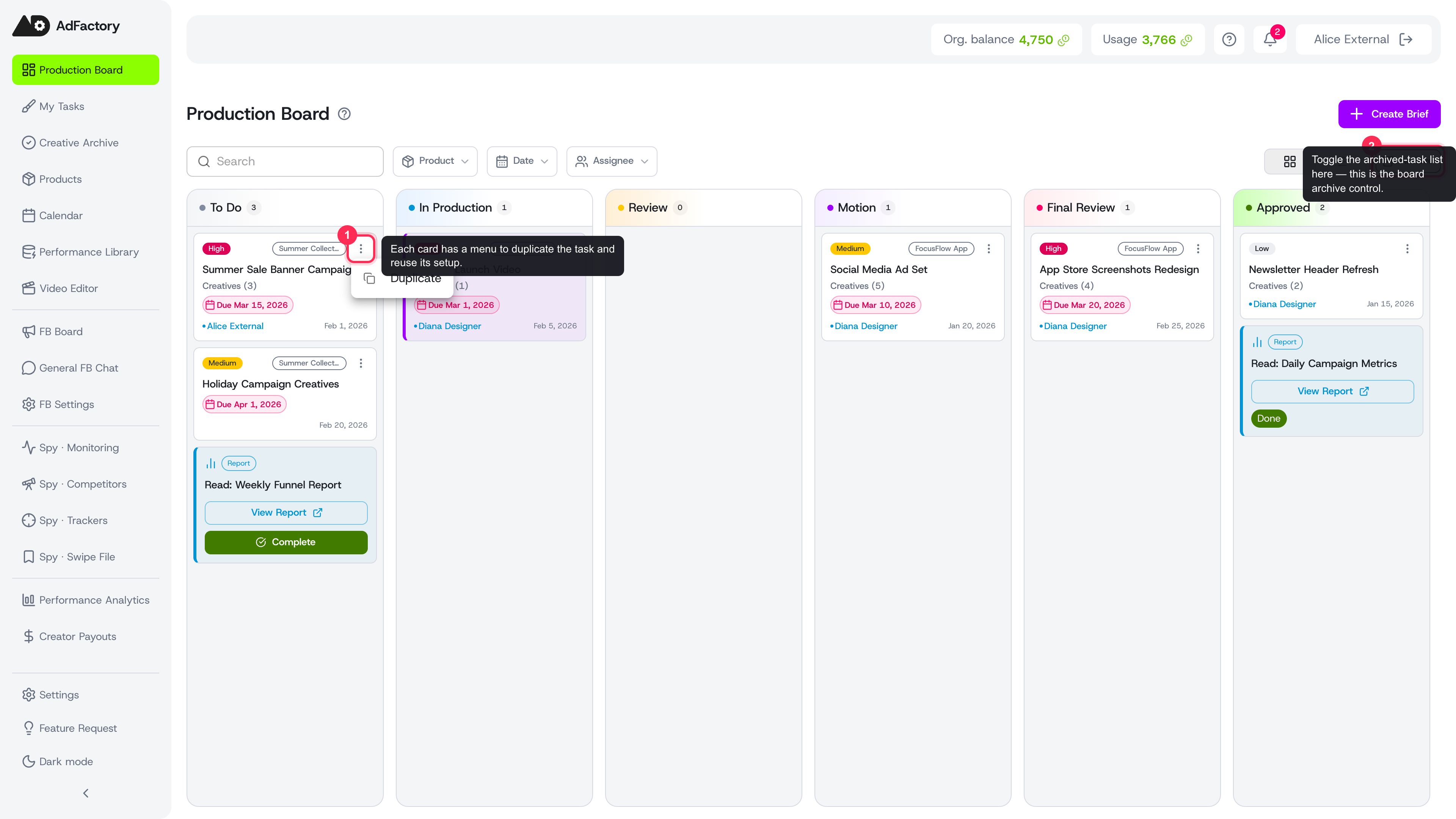Click the Medium priority badge on Social Media card
The image size is (1456, 819).
click(850, 249)
